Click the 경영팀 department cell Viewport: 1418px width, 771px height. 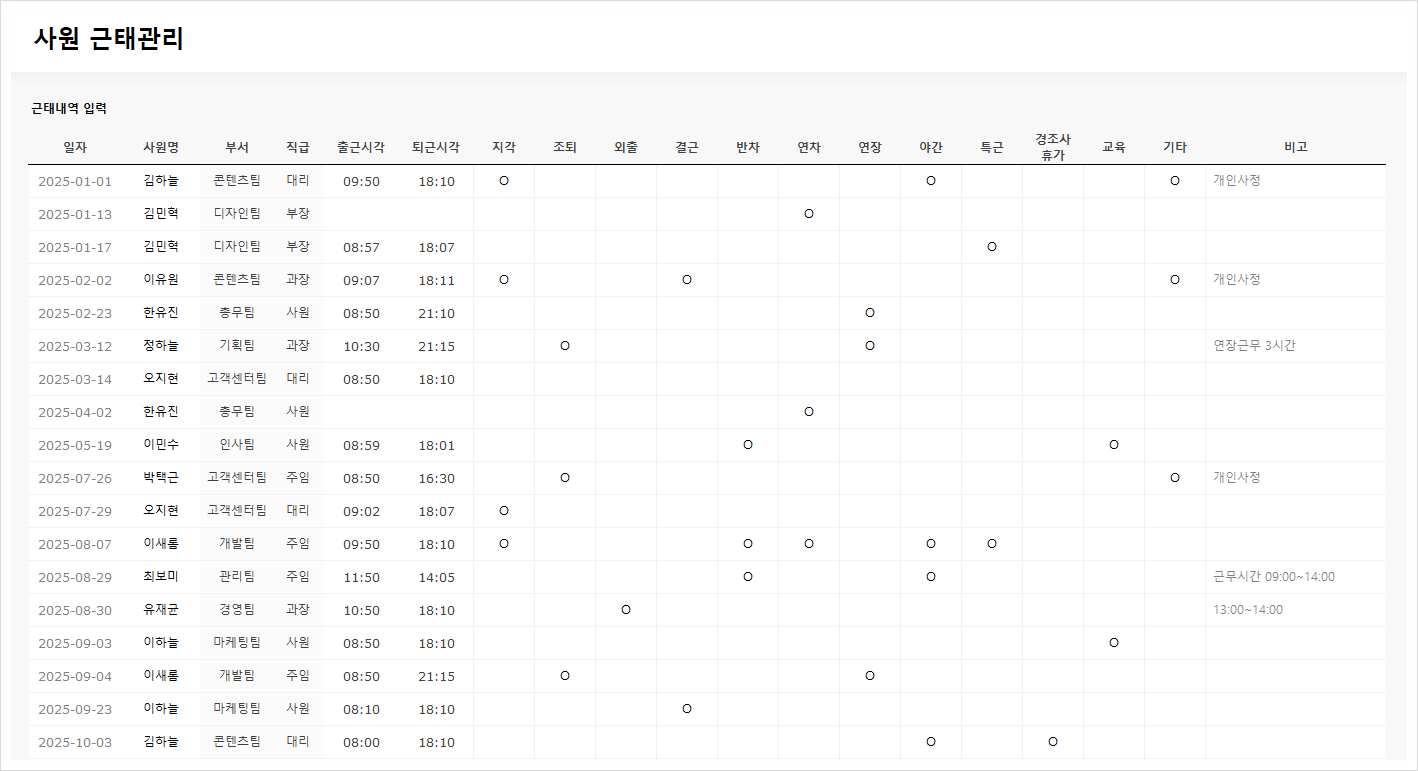[x=237, y=610]
